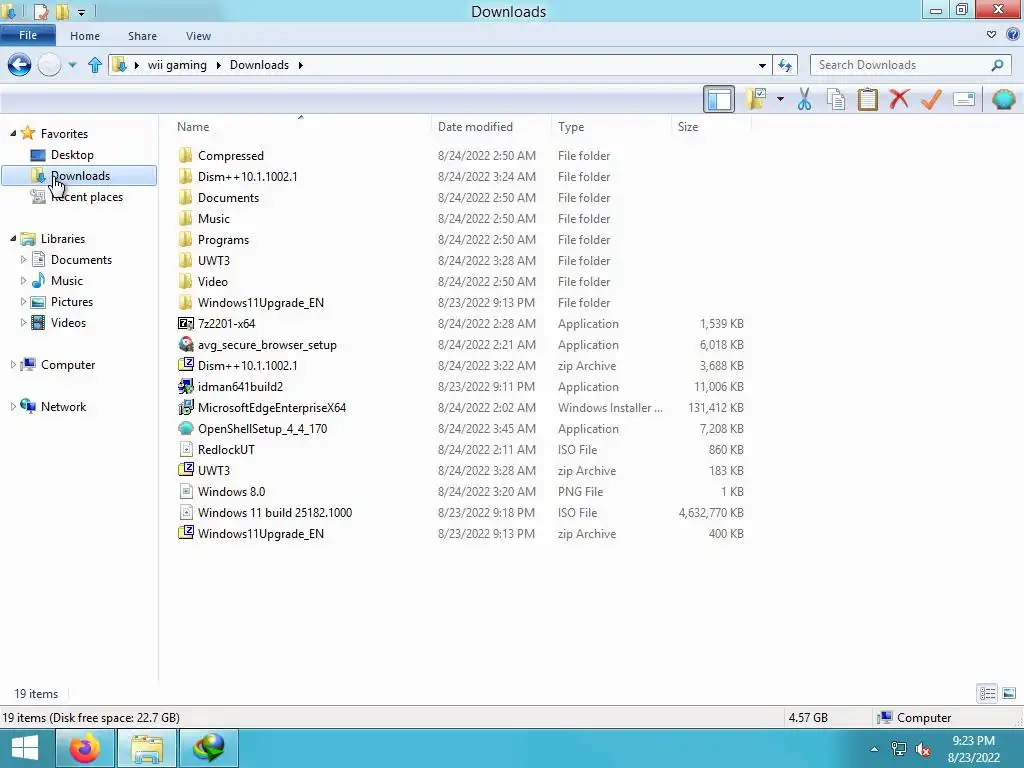Click the red X Delete icon
This screenshot has width=1024, height=768.
pos(899,100)
